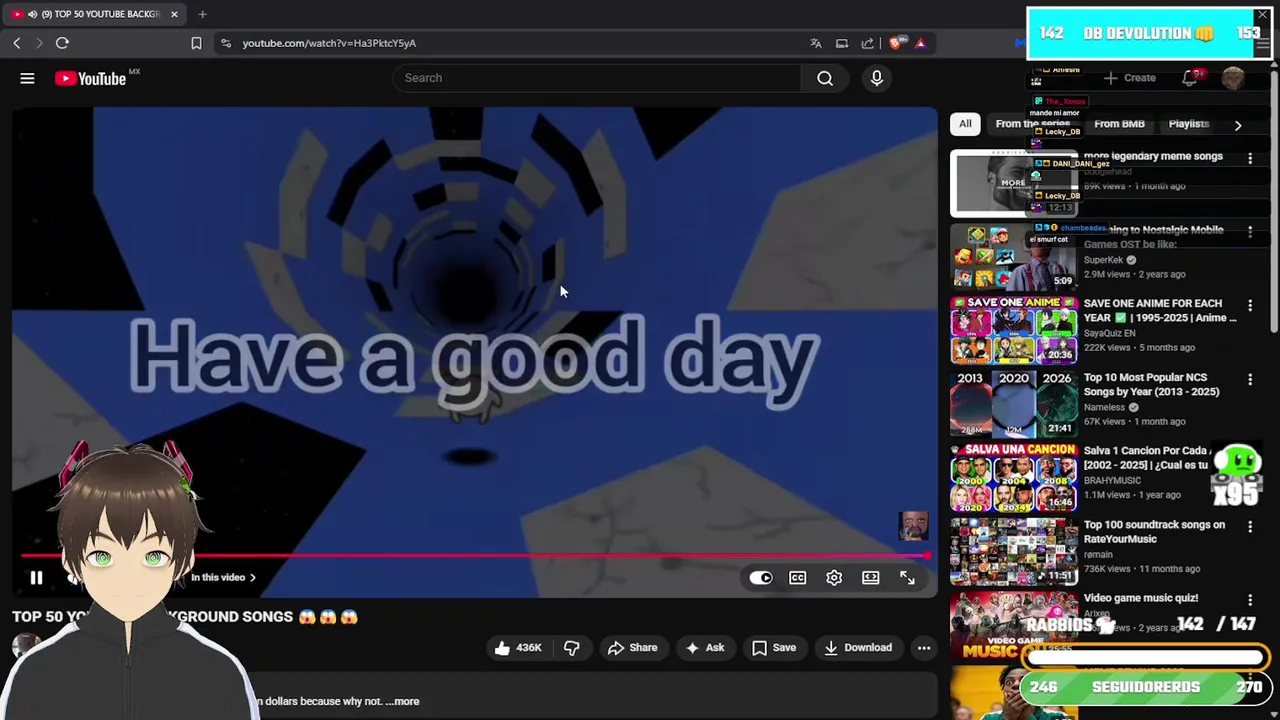Reload the page with browser refresh icon
The image size is (1280, 720).
click(x=62, y=43)
